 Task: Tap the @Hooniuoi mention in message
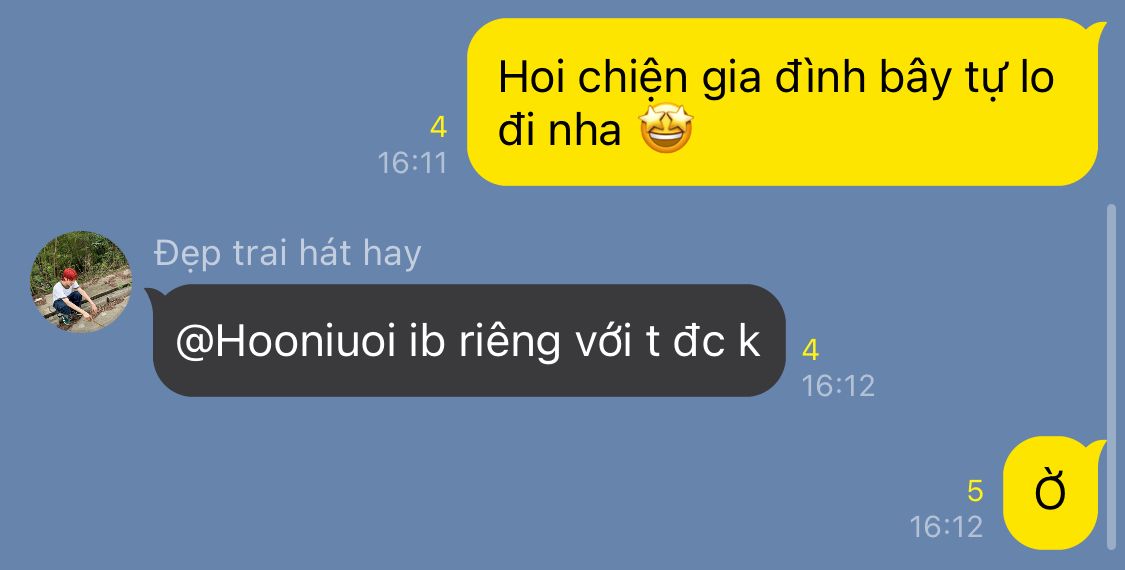point(286,342)
